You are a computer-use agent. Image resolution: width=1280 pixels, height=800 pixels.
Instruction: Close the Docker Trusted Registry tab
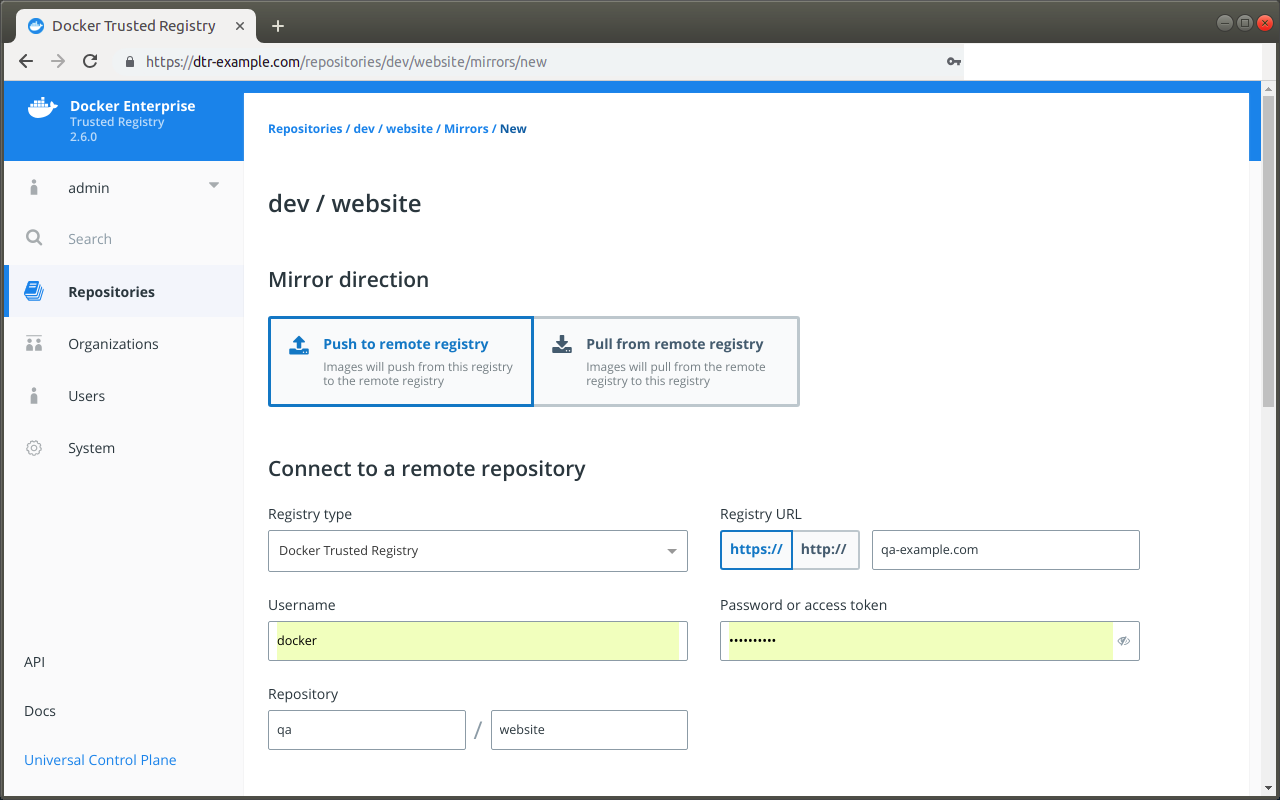[238, 26]
